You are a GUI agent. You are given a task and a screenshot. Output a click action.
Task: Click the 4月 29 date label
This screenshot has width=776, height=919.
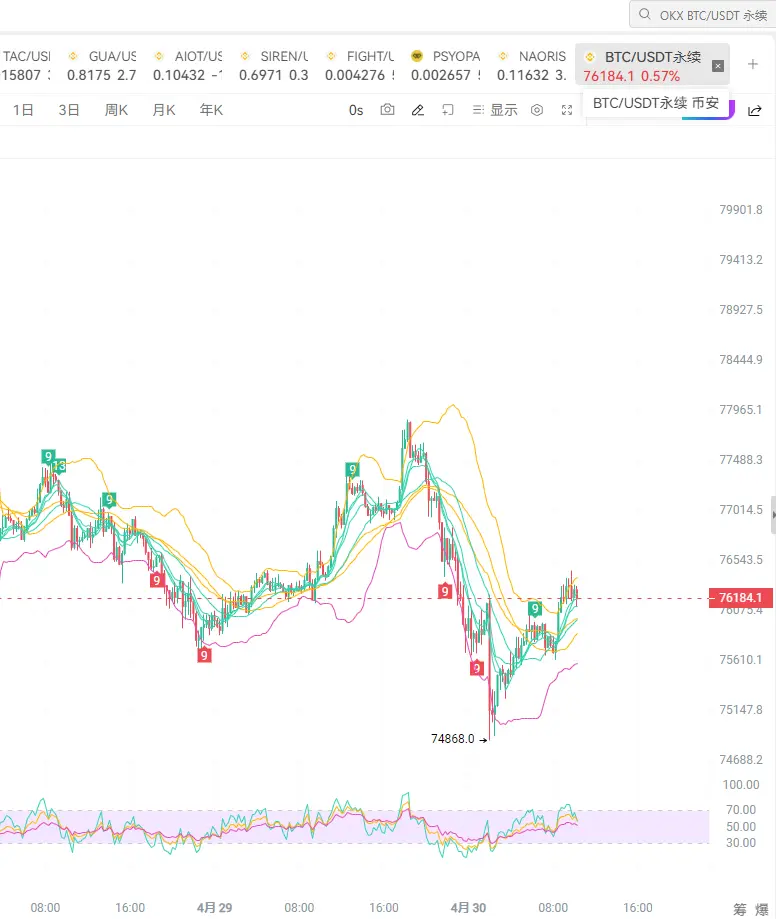point(215,907)
